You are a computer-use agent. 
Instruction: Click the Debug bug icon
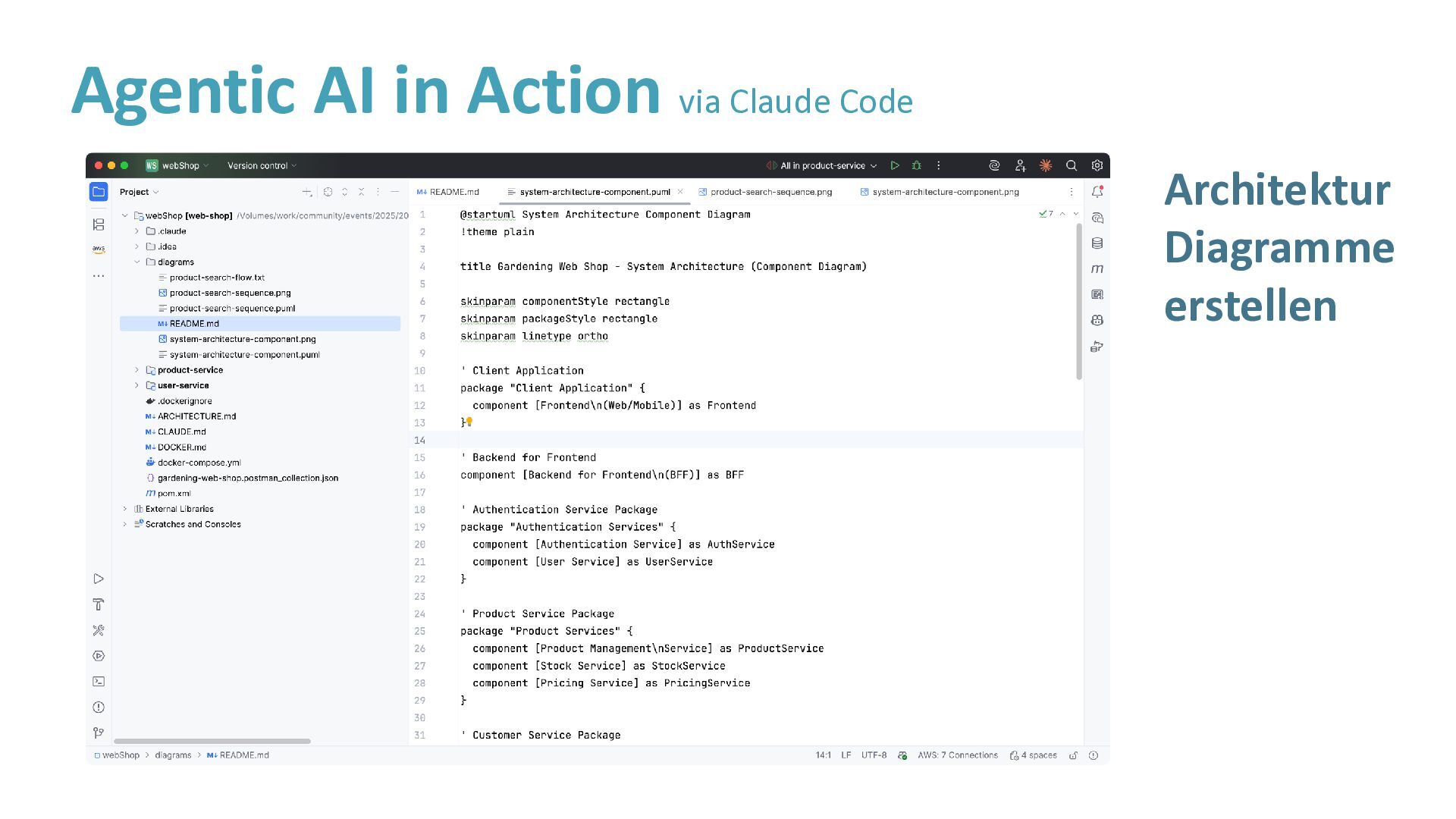click(916, 165)
